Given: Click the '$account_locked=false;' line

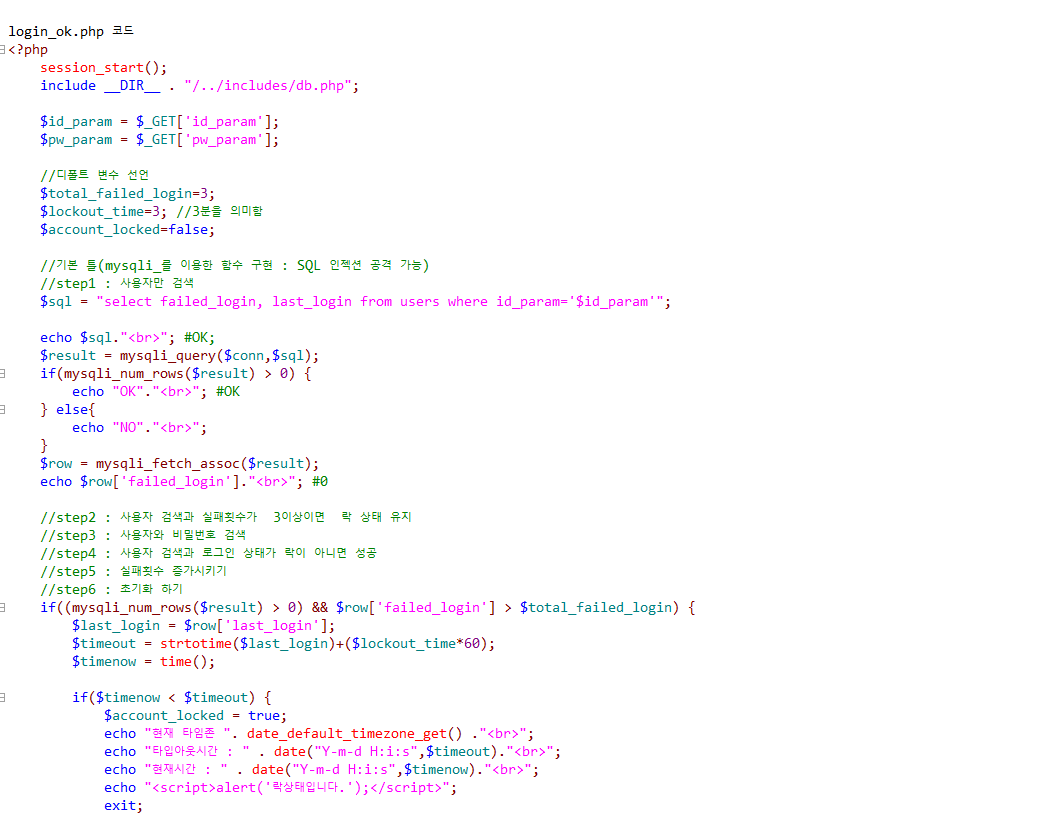Looking at the screenshot, I should (127, 230).
